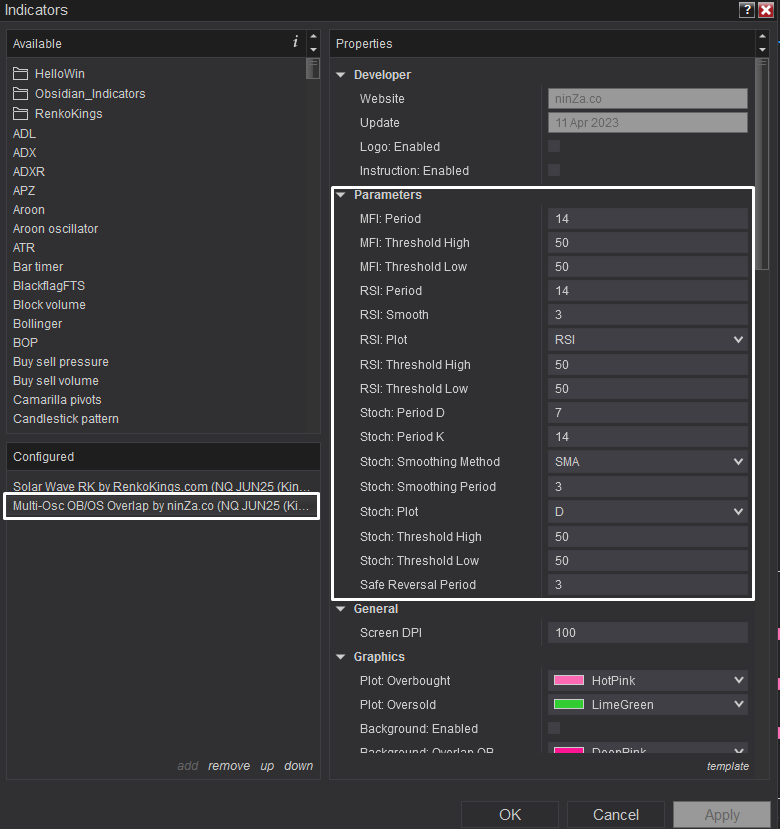The image size is (780, 829).
Task: Toggle the Background: Enabled checkbox
Action: click(x=554, y=728)
